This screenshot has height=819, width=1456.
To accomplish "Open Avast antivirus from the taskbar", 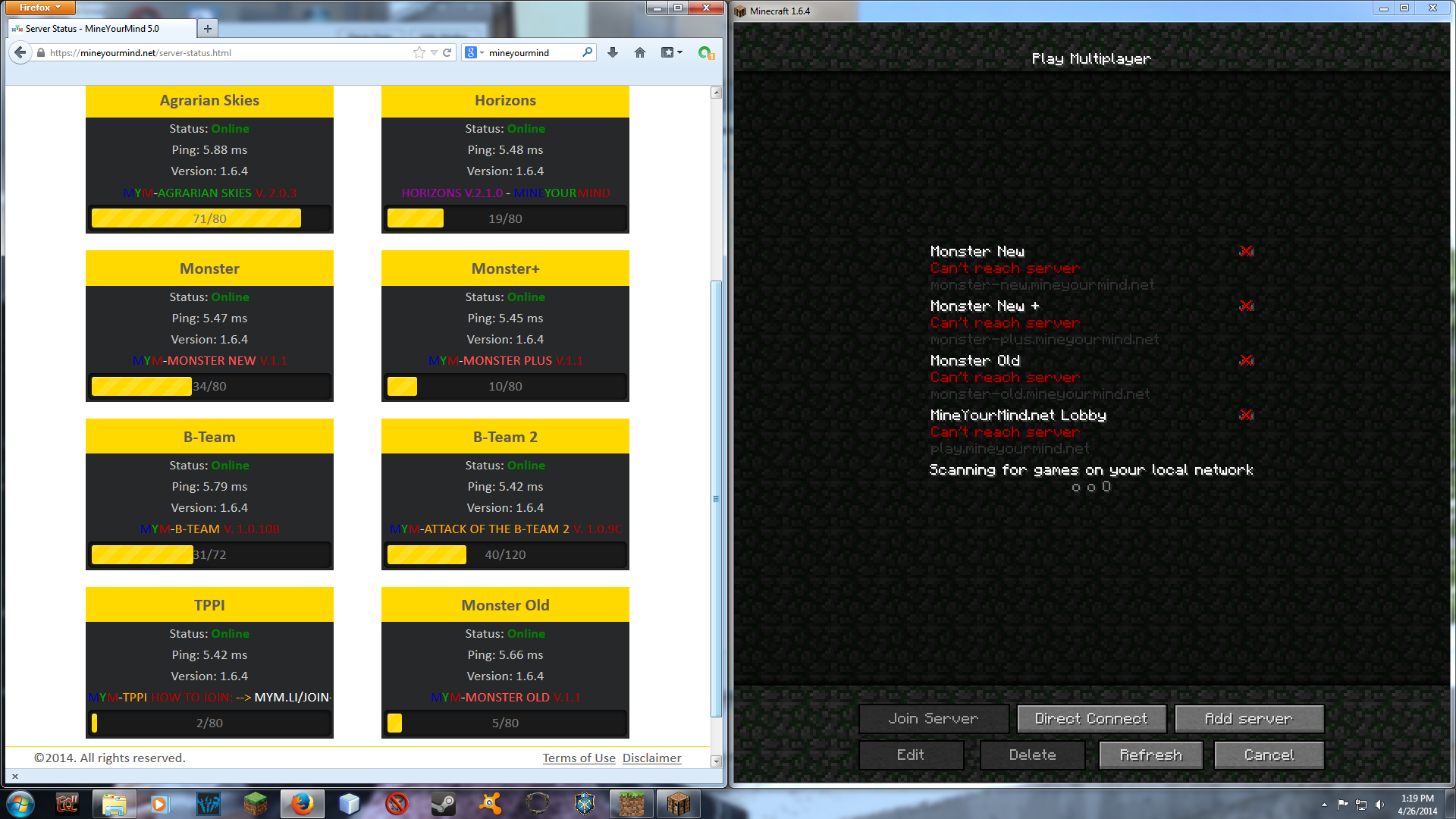I will (x=490, y=803).
